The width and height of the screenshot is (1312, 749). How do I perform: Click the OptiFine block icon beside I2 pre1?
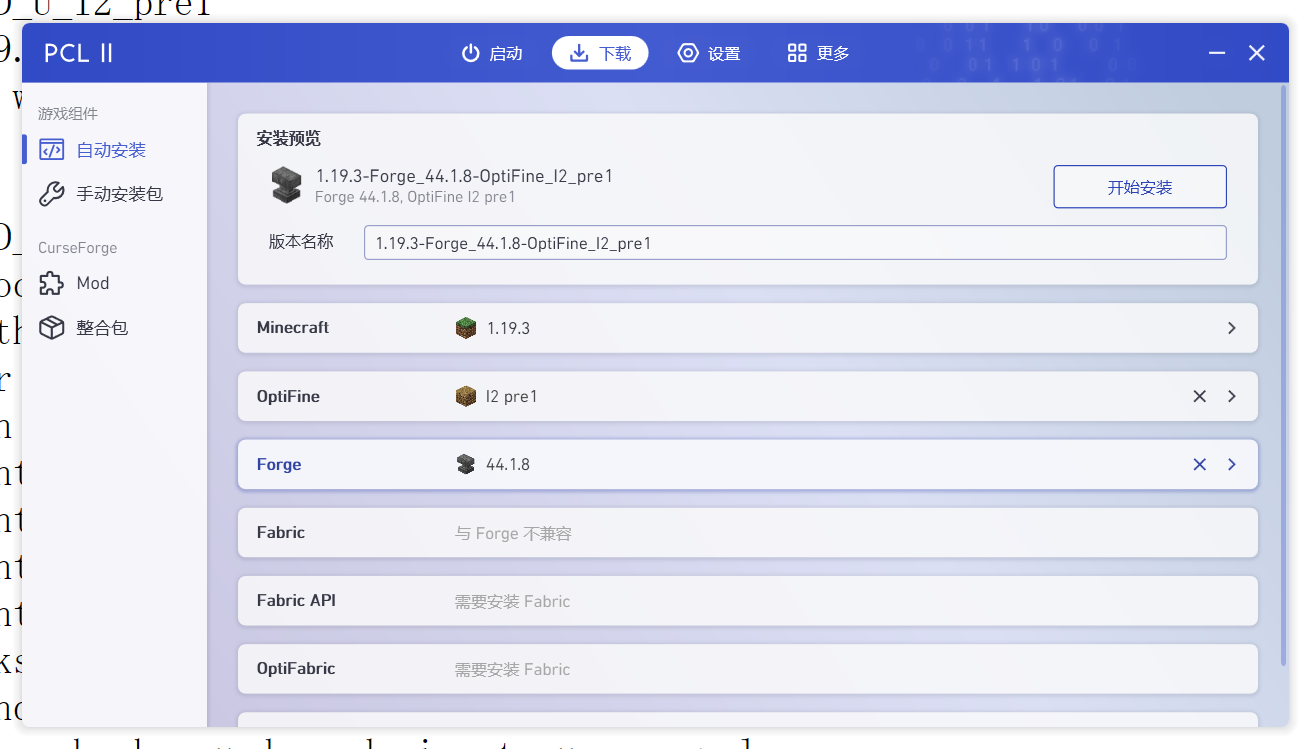pos(466,396)
